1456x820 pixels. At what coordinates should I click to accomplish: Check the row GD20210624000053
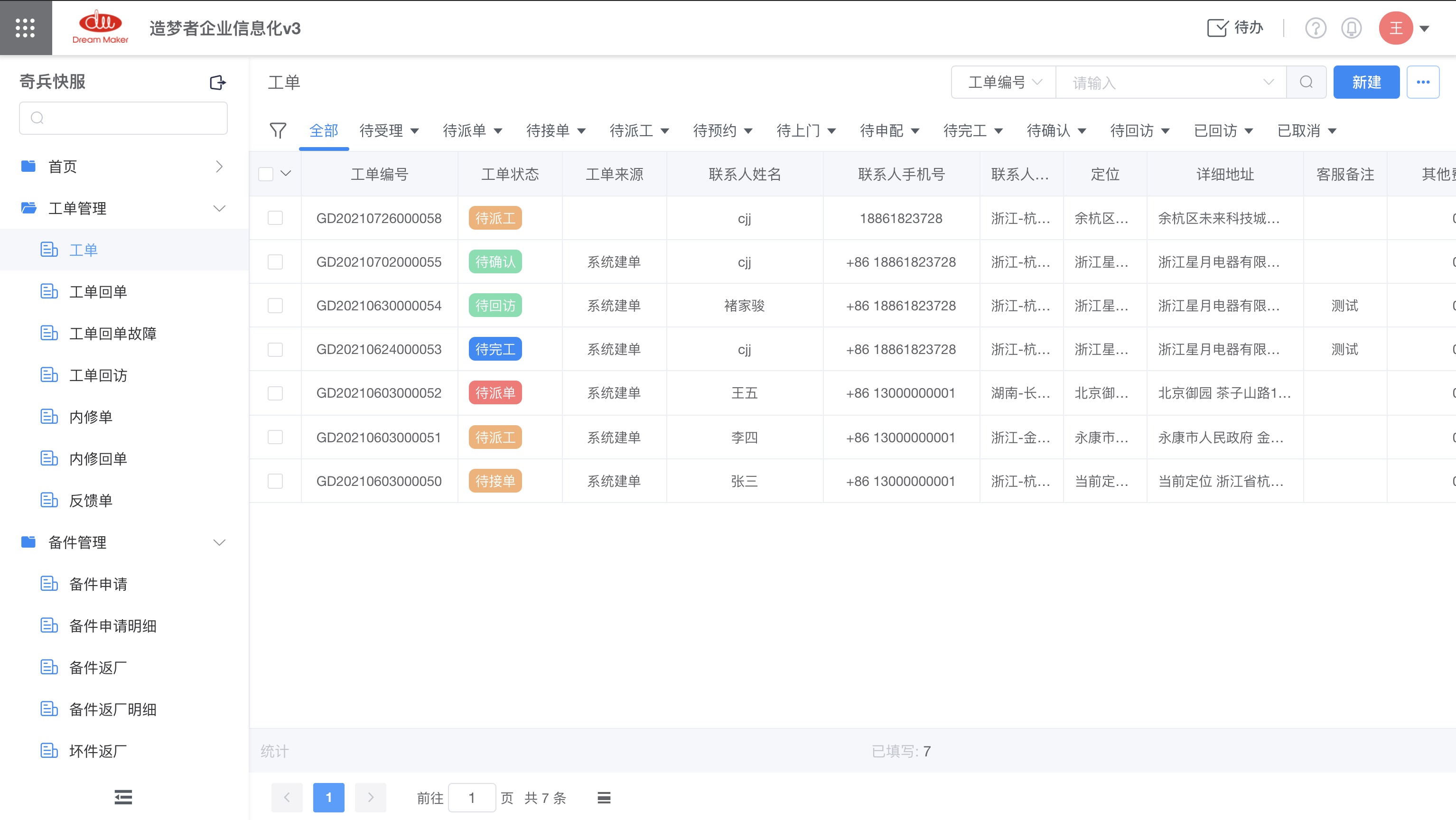(275, 349)
